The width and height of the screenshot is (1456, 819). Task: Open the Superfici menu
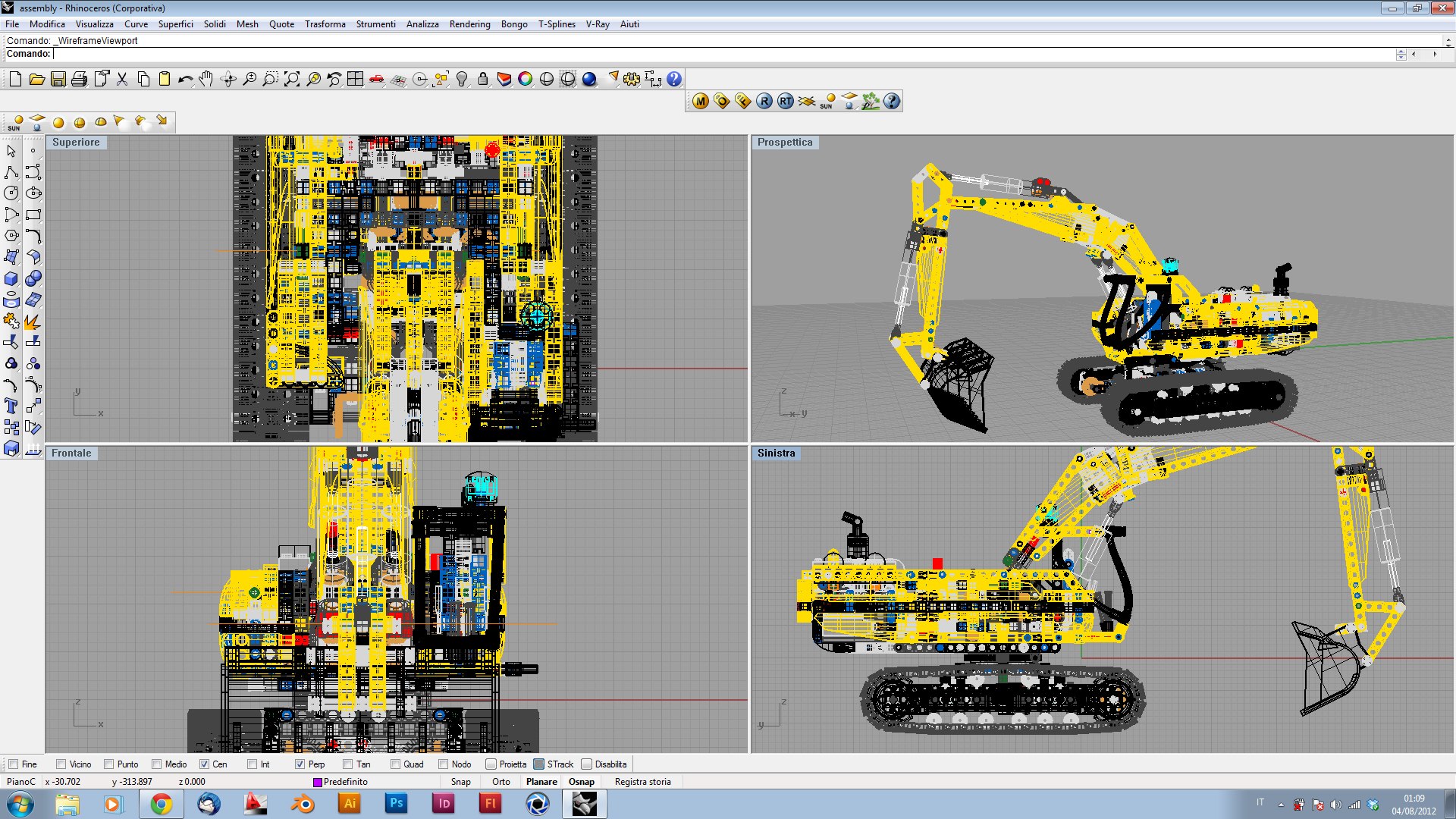click(x=175, y=24)
